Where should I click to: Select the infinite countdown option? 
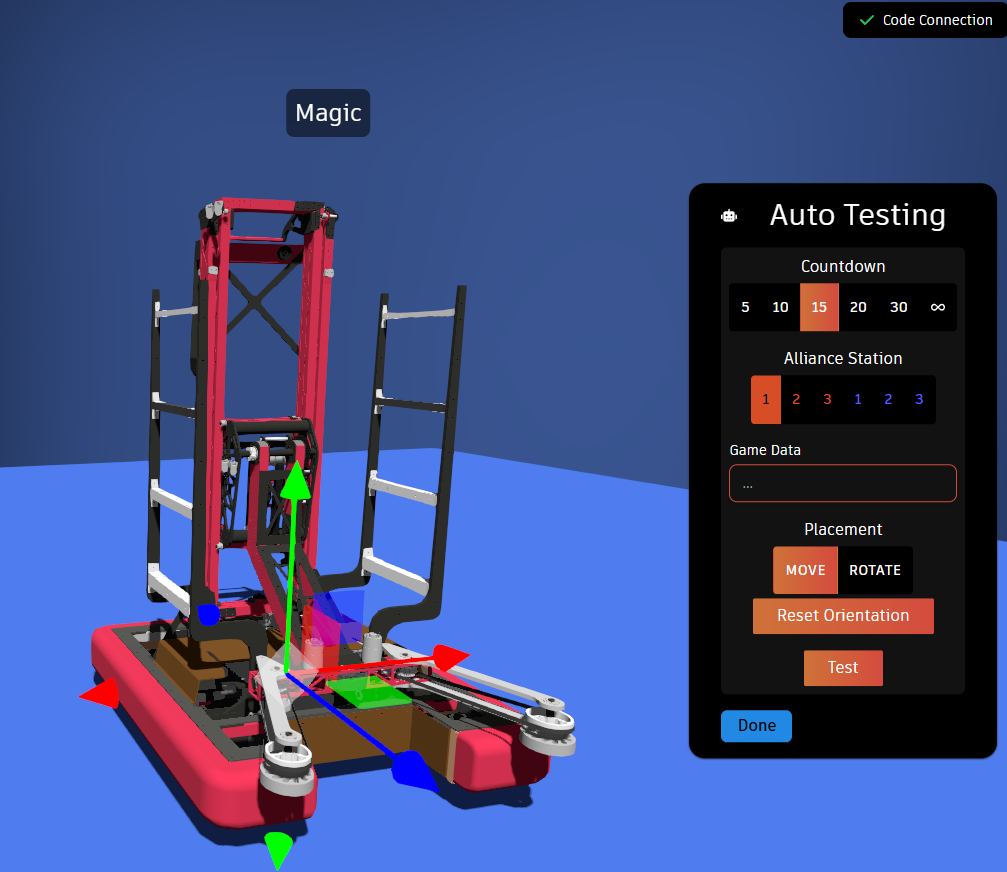coord(937,307)
